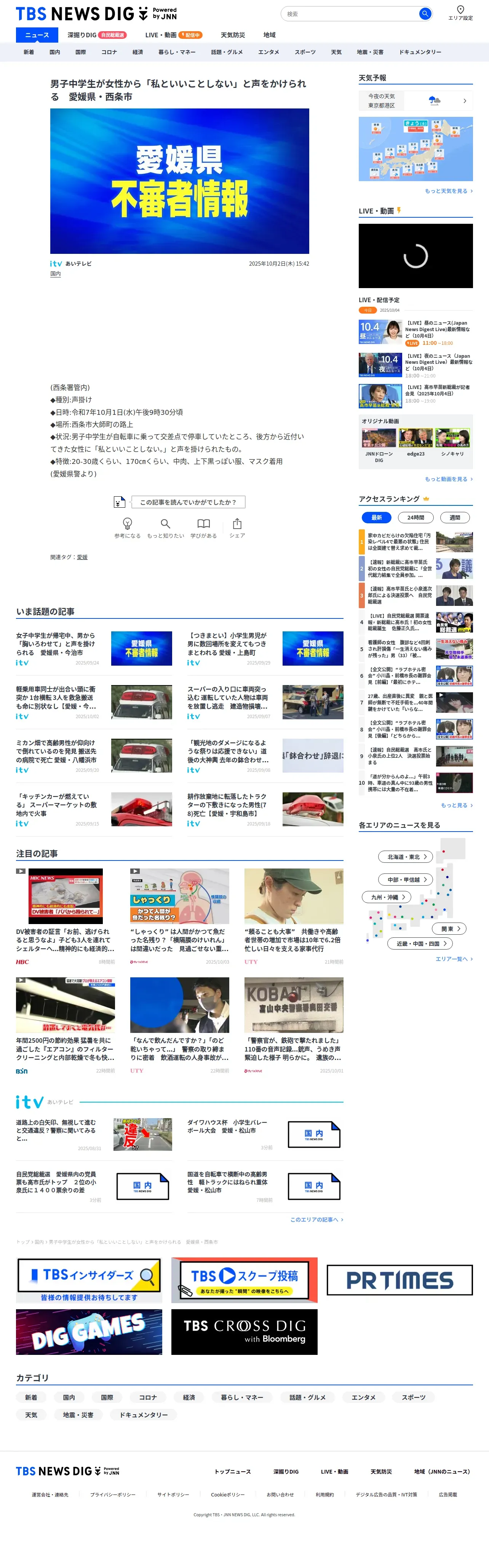Expand このエリアの記事へ link
Image resolution: width=489 pixels, height=1568 pixels.
[x=316, y=1220]
